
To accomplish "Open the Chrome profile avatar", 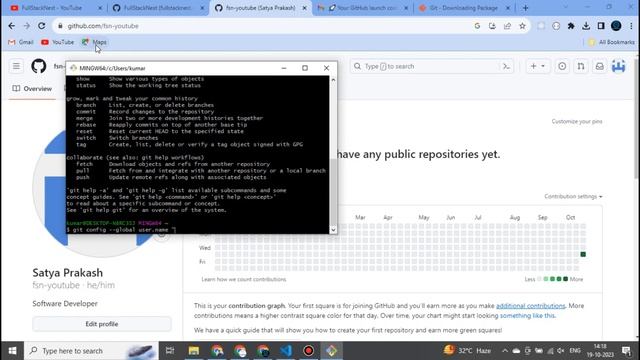I will 616,26.
